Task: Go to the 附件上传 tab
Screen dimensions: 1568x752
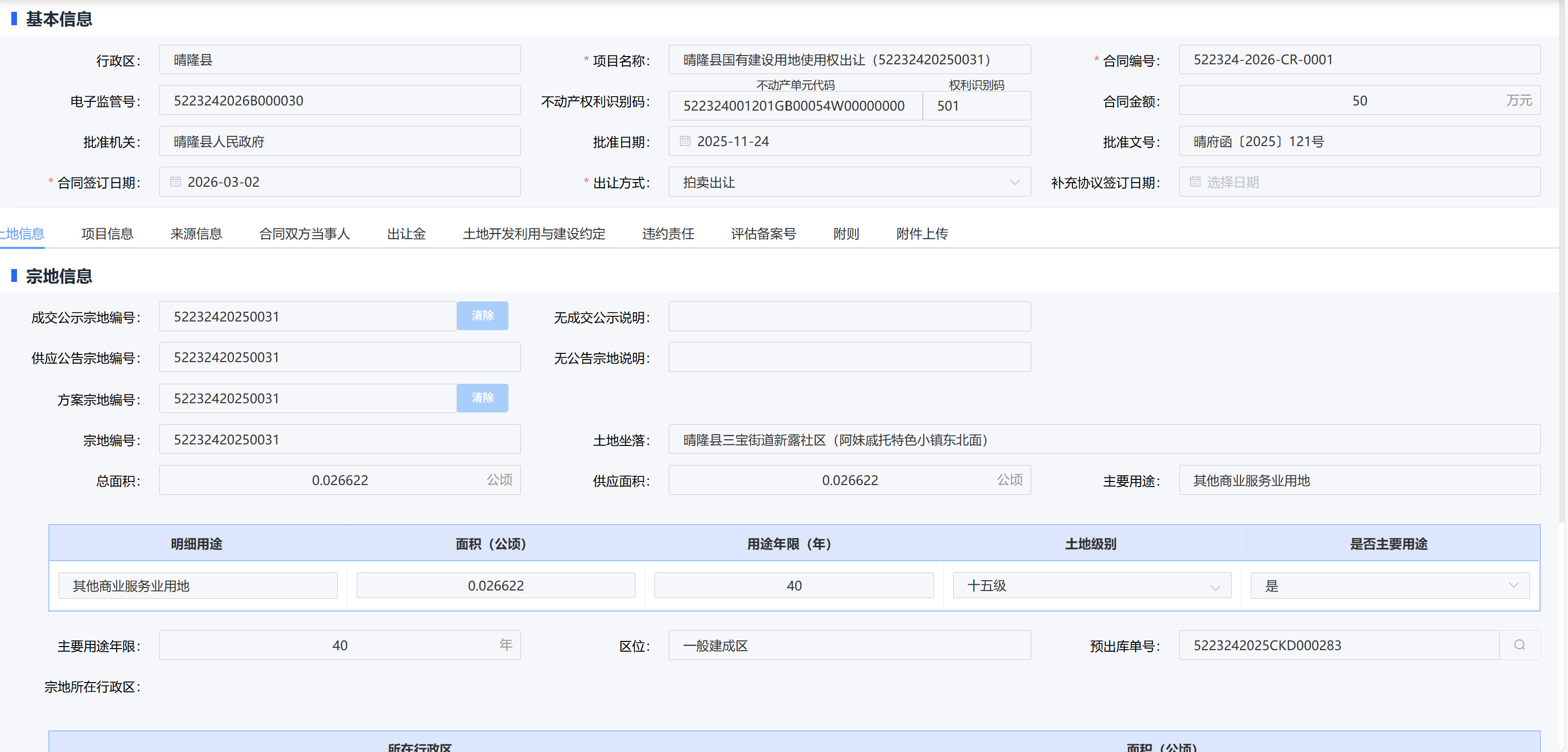Action: [922, 234]
